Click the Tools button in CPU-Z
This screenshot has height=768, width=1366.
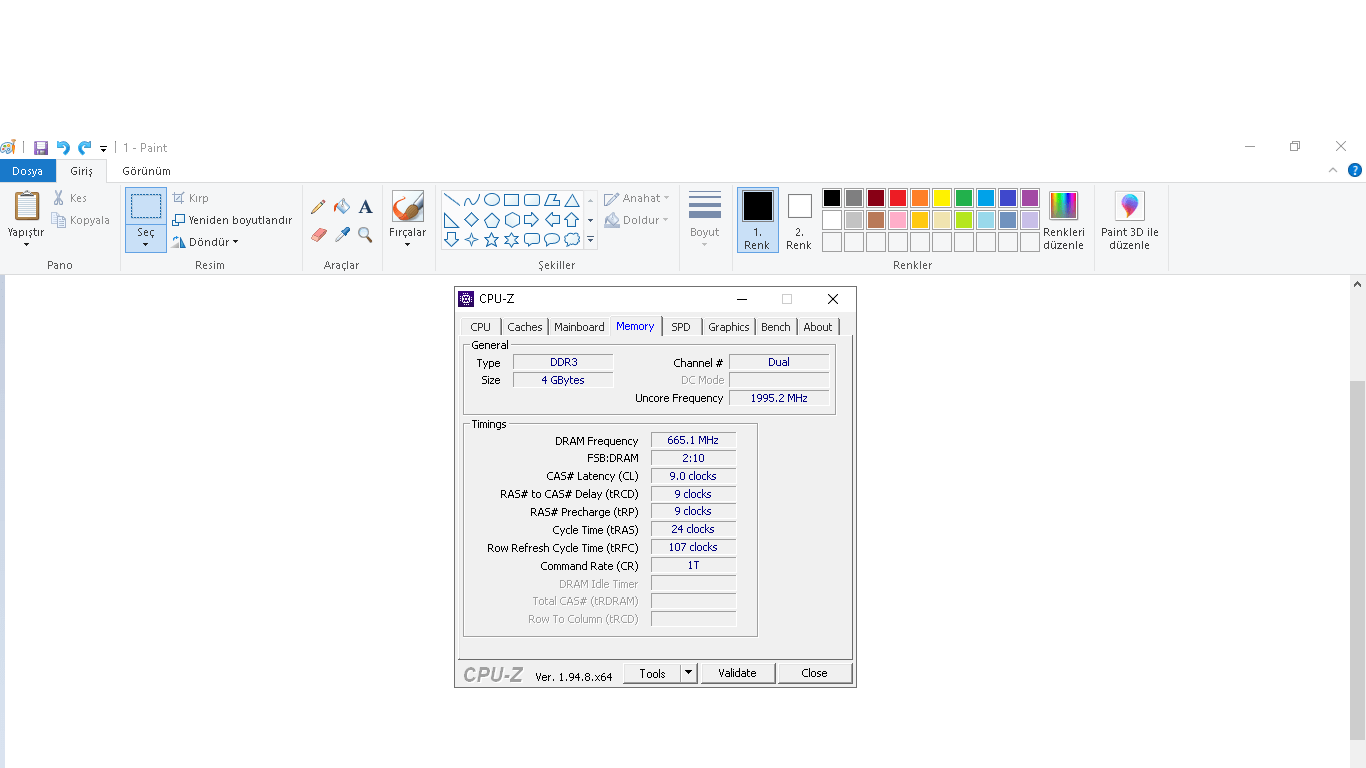pyautogui.click(x=652, y=673)
